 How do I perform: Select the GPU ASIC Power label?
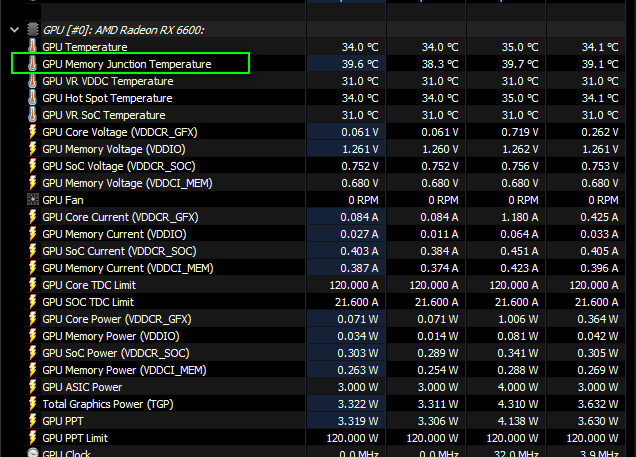(x=82, y=388)
